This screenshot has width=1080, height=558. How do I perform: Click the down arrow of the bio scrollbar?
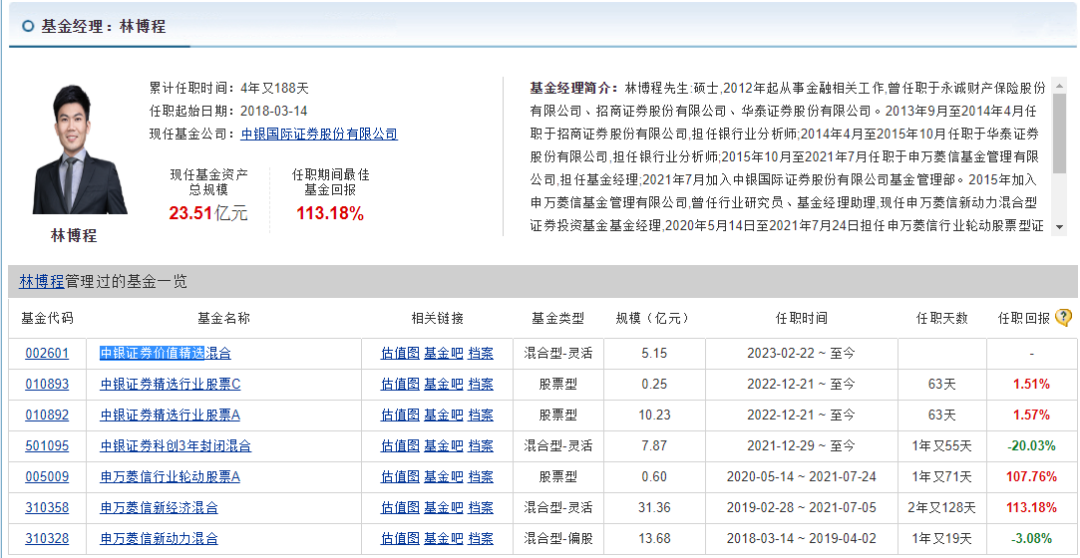(x=1059, y=226)
